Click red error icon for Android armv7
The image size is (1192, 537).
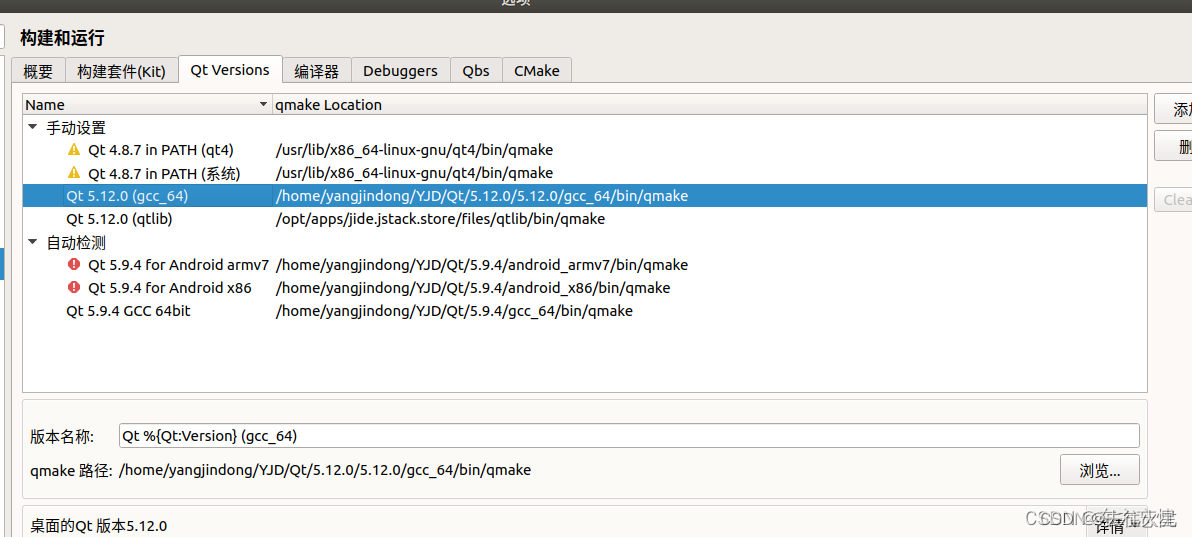pyautogui.click(x=74, y=265)
